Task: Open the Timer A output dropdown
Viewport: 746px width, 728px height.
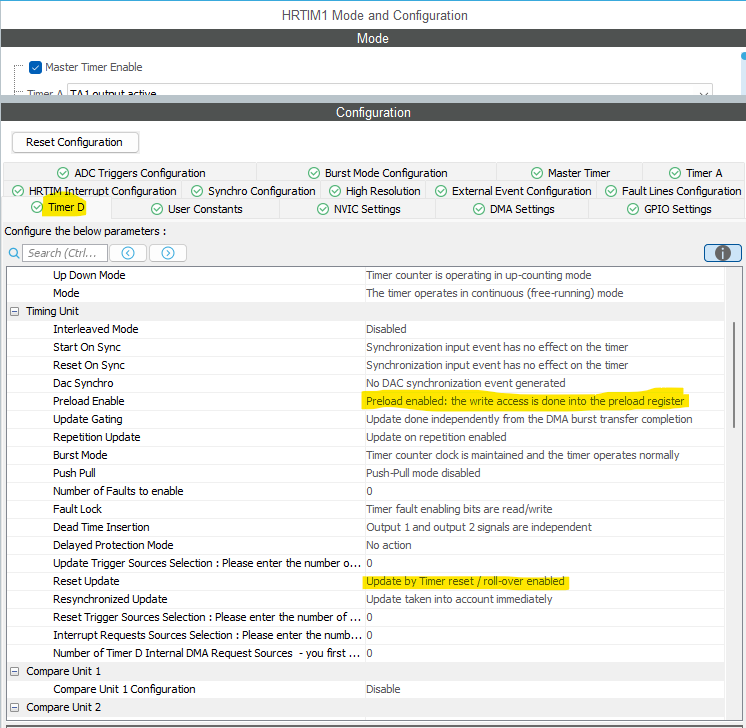Action: click(x=390, y=90)
